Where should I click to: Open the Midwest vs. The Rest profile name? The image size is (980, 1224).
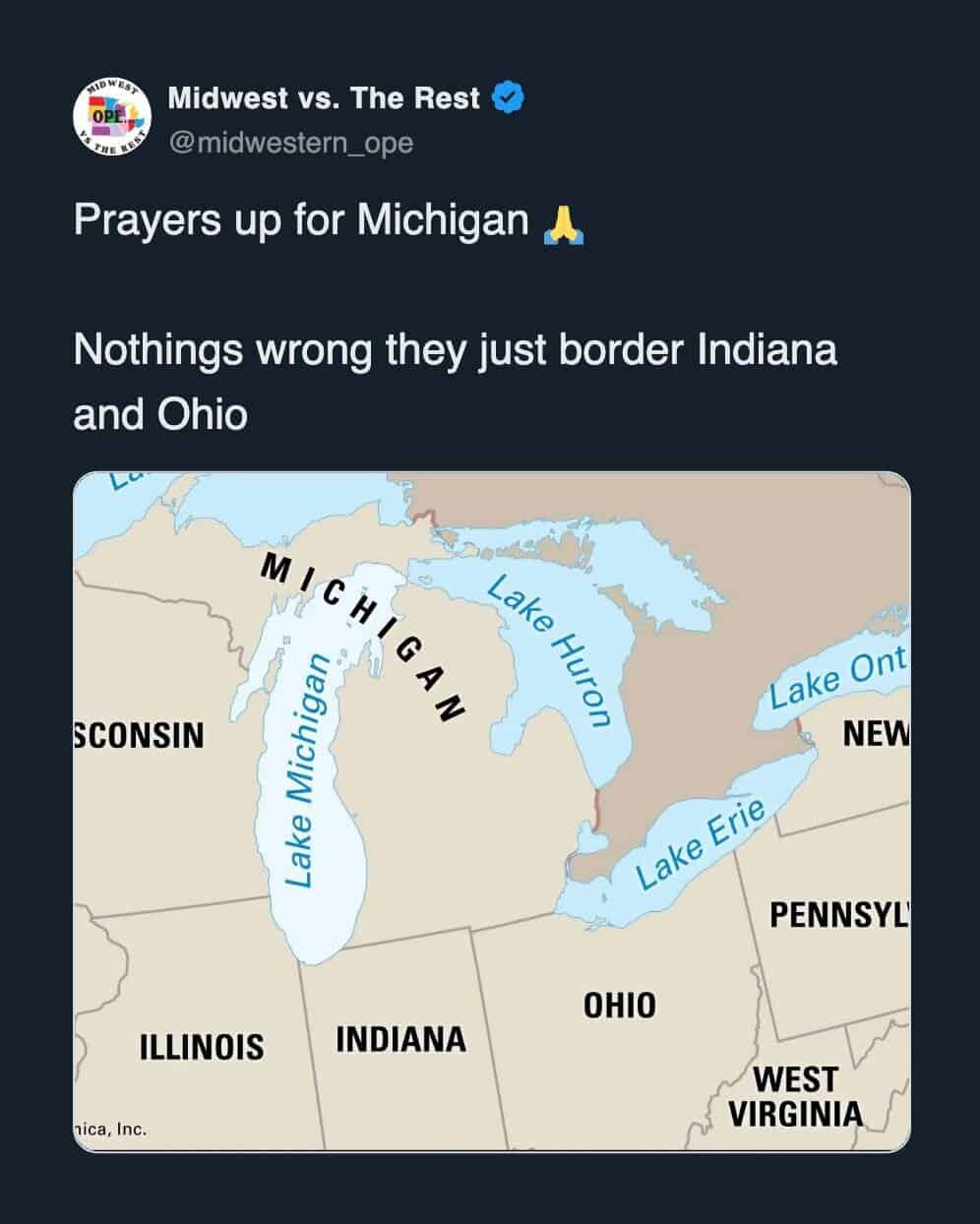click(324, 98)
